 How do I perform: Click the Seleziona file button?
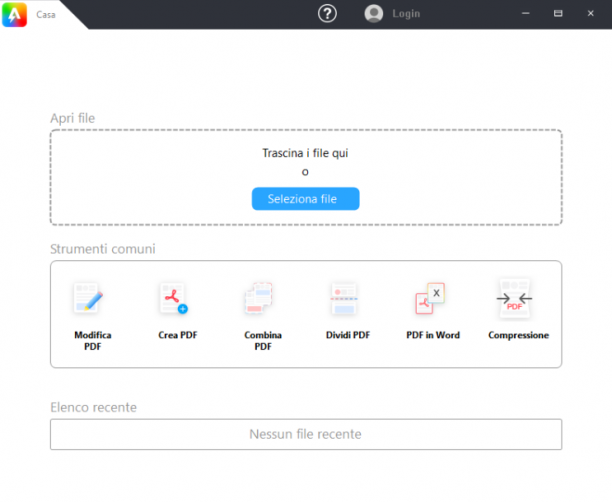pyautogui.click(x=306, y=199)
